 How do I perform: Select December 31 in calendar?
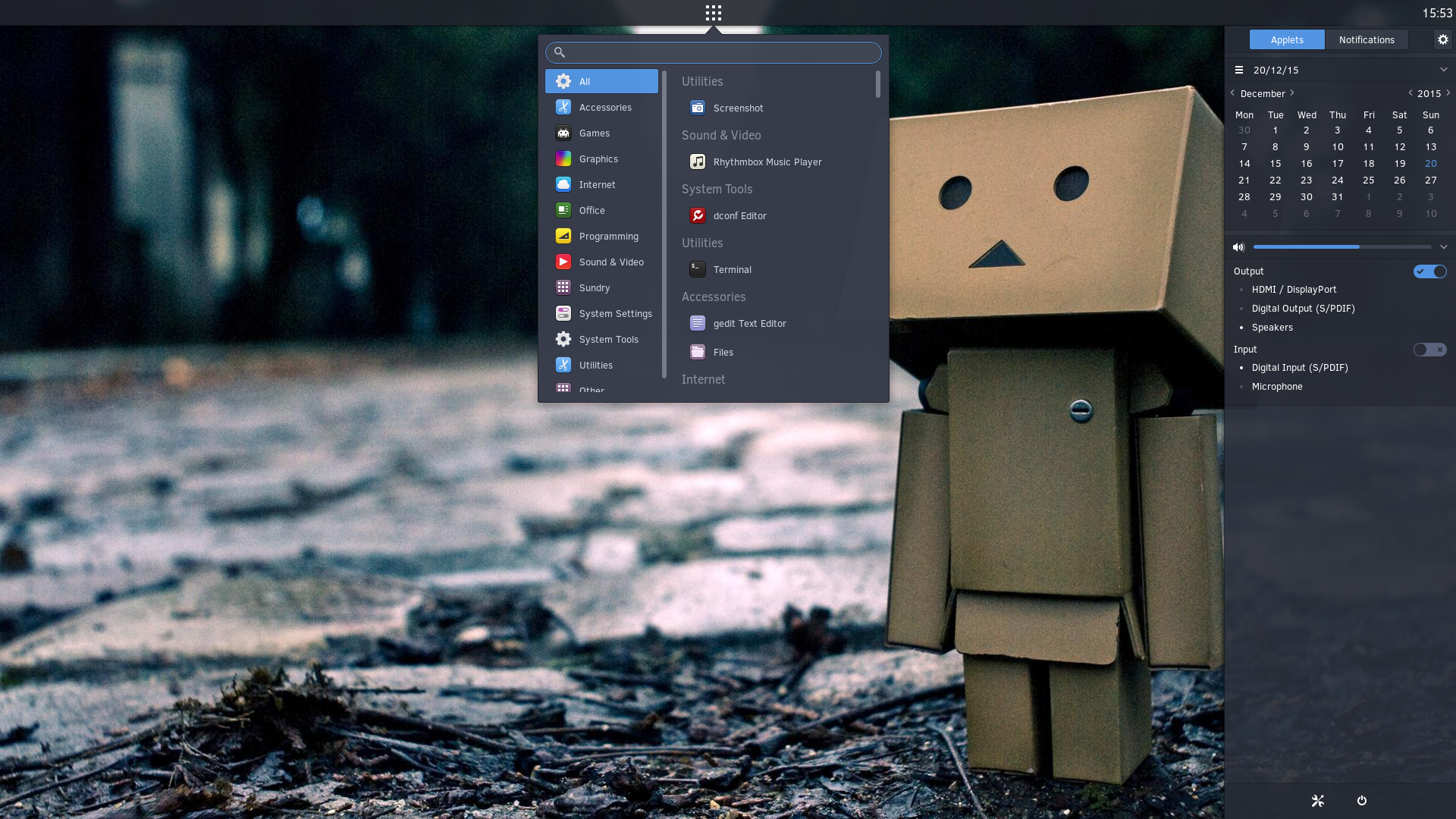1337,197
